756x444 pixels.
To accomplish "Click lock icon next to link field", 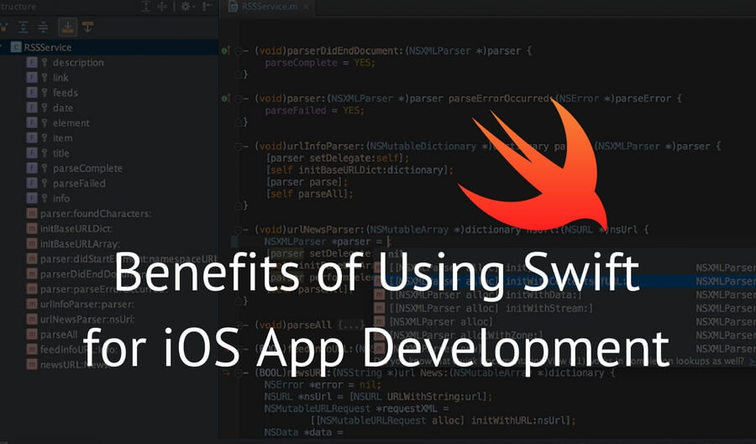I will [x=44, y=78].
